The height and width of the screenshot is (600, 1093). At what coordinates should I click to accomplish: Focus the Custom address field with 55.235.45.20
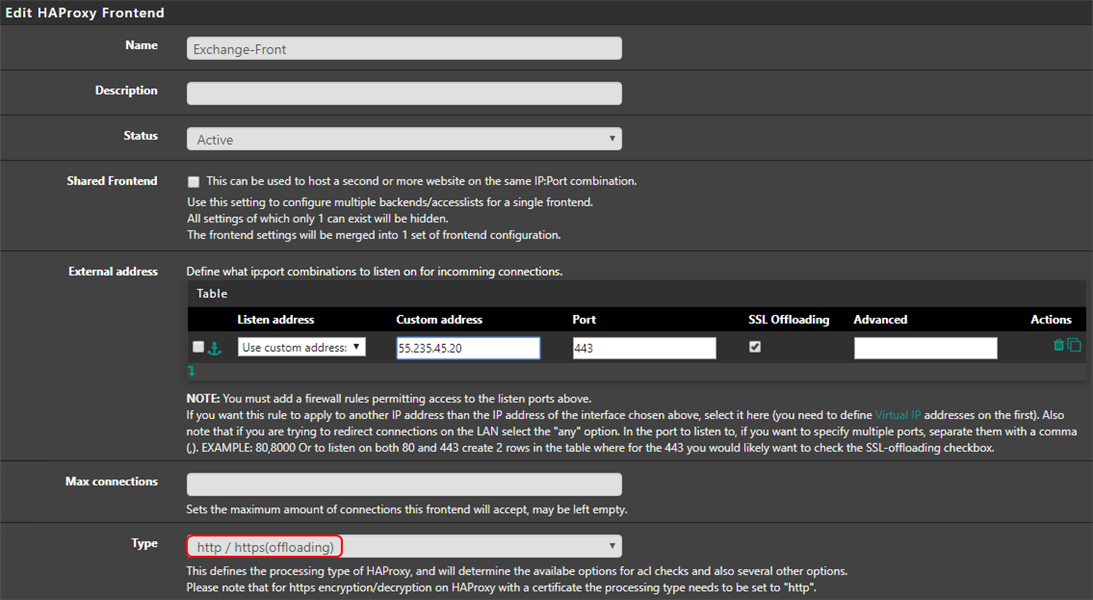[x=468, y=348]
